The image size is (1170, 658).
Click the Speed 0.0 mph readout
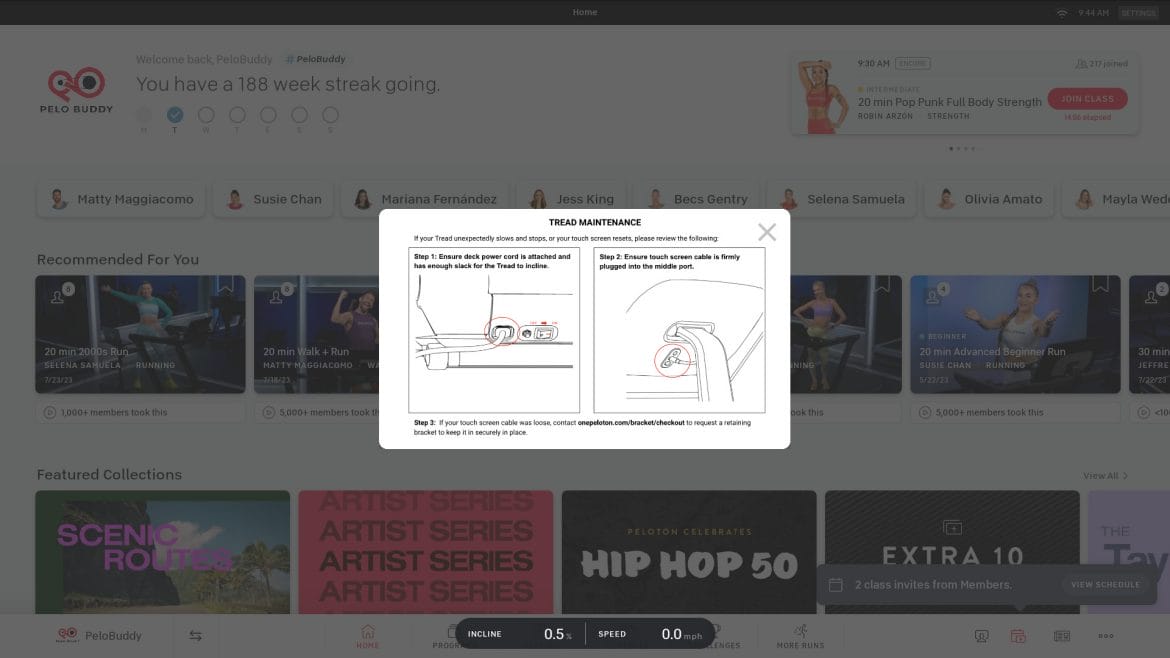tap(650, 634)
